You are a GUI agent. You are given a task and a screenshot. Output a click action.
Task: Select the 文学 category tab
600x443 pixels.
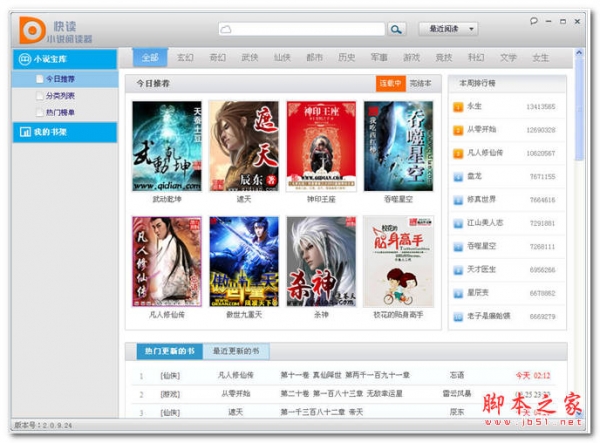(509, 58)
